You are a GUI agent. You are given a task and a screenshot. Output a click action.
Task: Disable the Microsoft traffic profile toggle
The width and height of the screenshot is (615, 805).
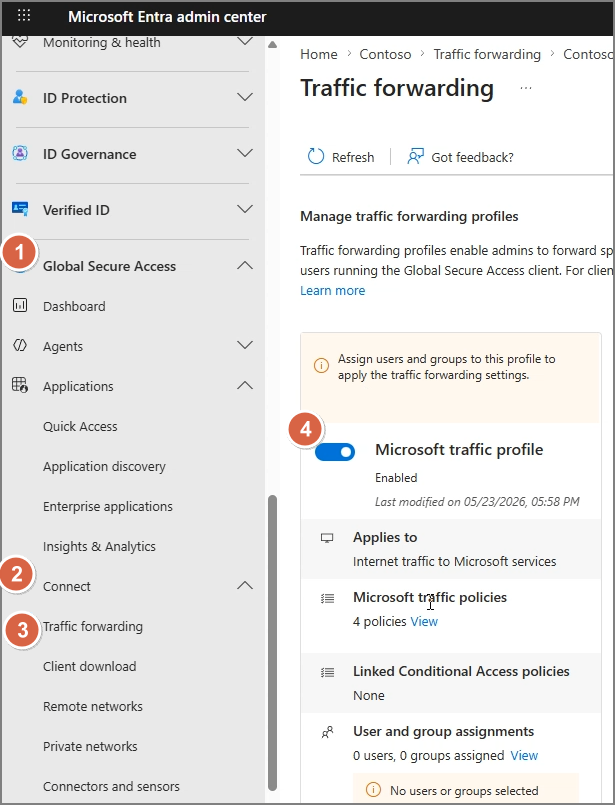pos(335,452)
